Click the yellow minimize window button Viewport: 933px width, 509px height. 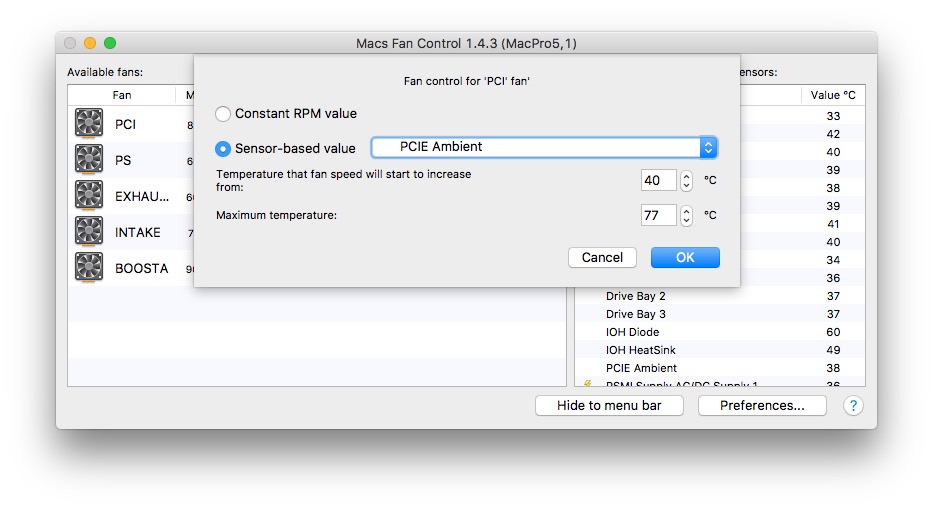point(90,43)
